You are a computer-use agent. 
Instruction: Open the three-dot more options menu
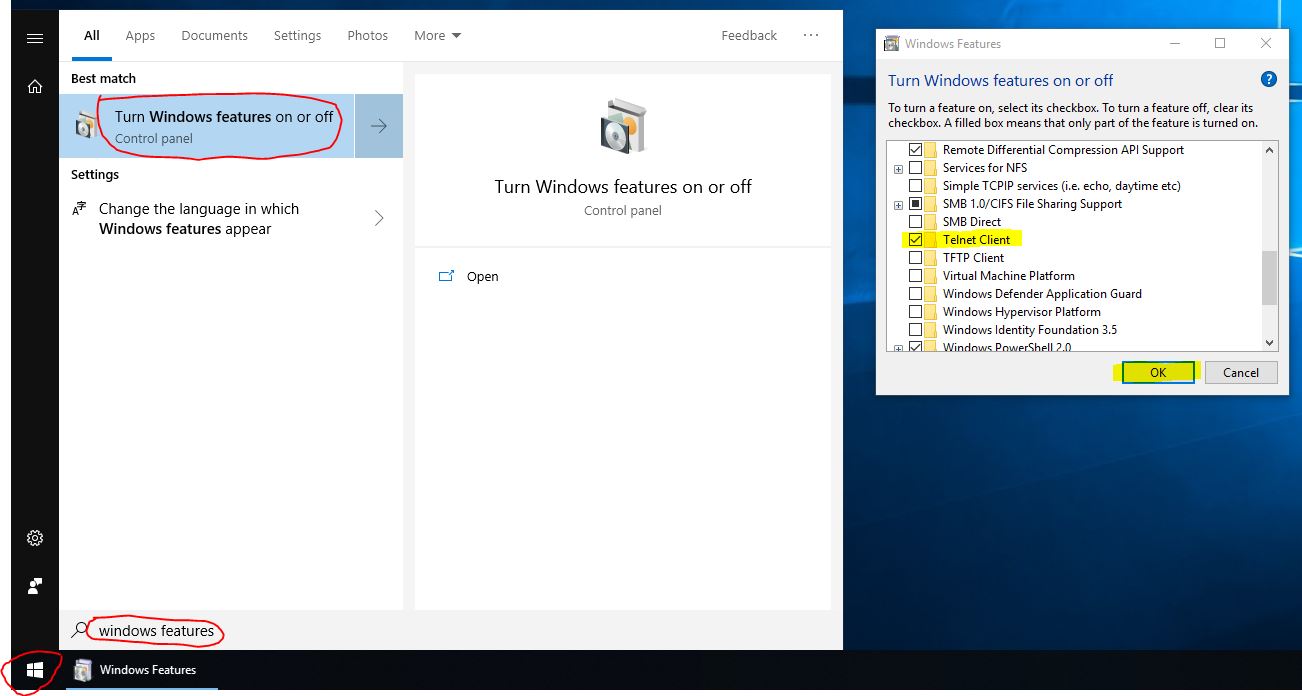[811, 35]
